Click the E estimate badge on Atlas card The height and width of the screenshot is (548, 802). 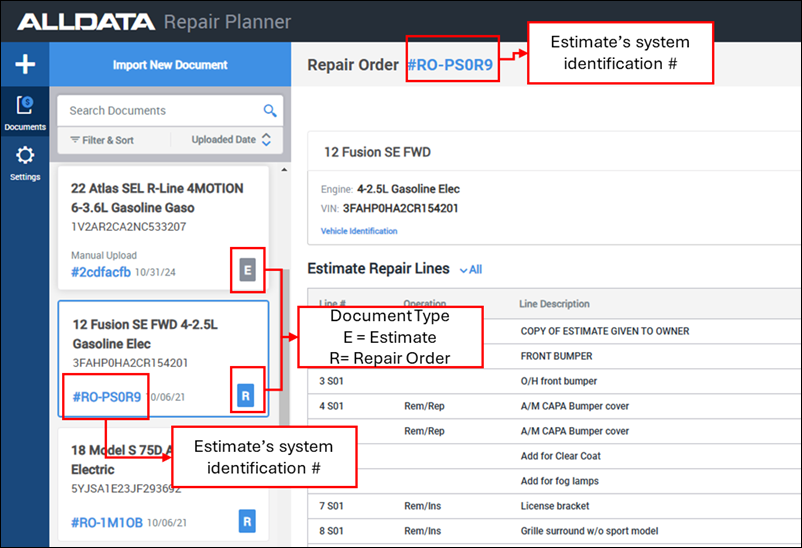[248, 270]
